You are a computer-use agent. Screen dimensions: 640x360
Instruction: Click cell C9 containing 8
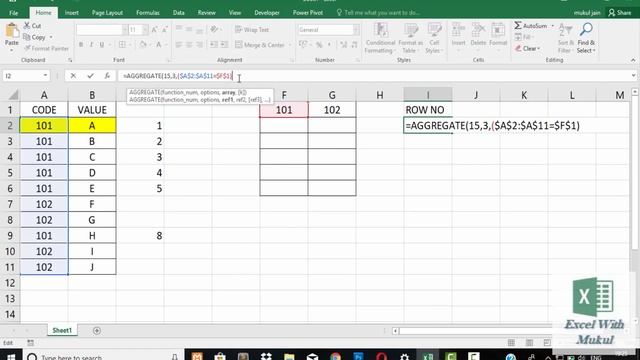point(140,236)
